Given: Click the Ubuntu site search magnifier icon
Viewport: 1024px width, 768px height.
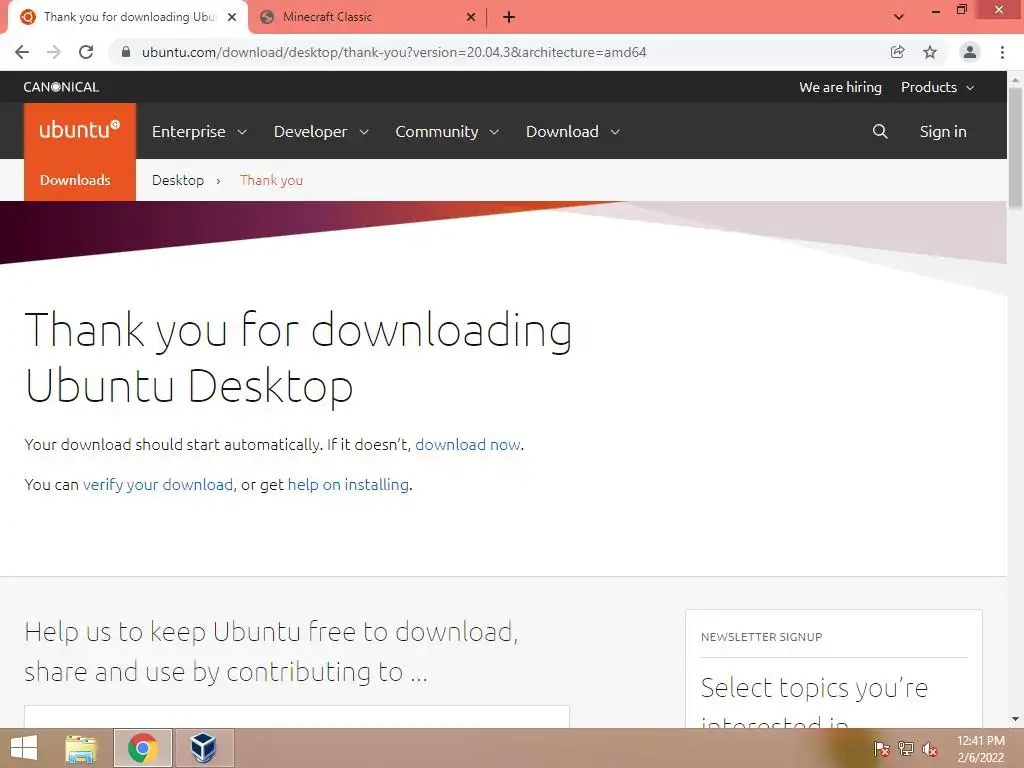Looking at the screenshot, I should pyautogui.click(x=880, y=131).
